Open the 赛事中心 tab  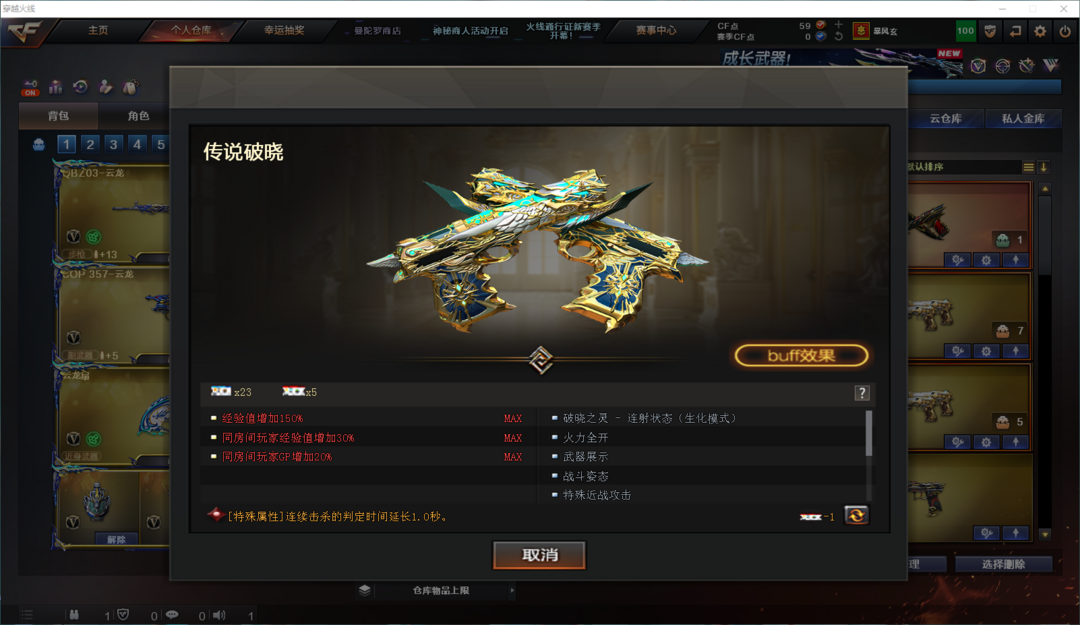click(656, 30)
